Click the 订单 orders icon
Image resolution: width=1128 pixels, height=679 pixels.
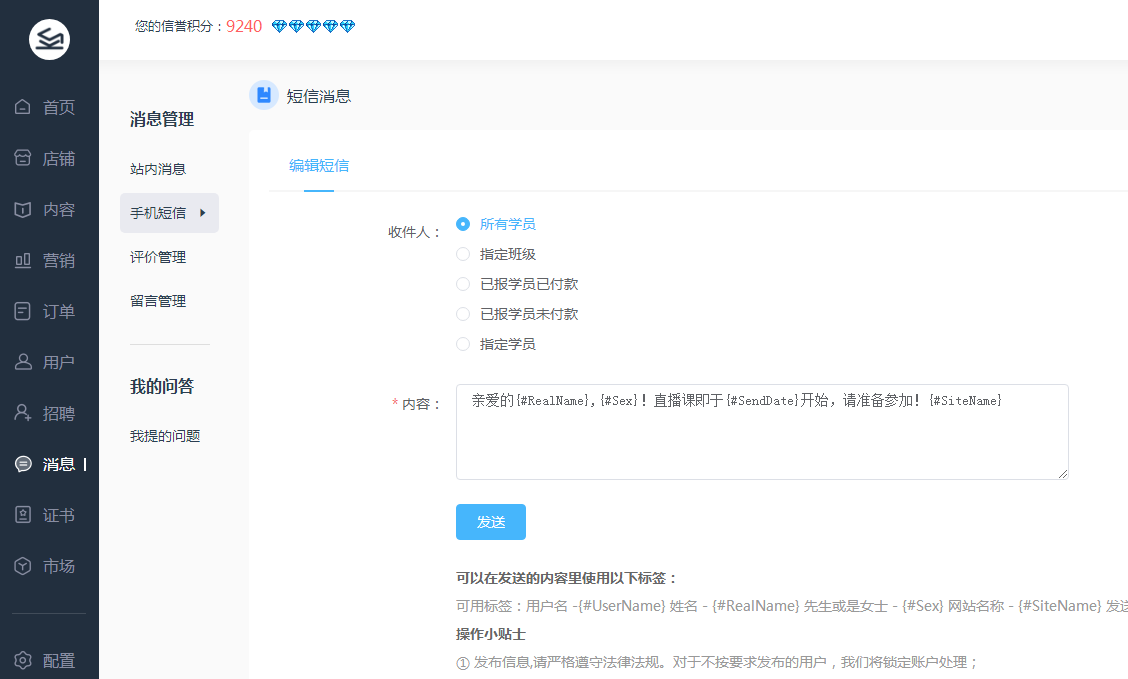(23, 311)
